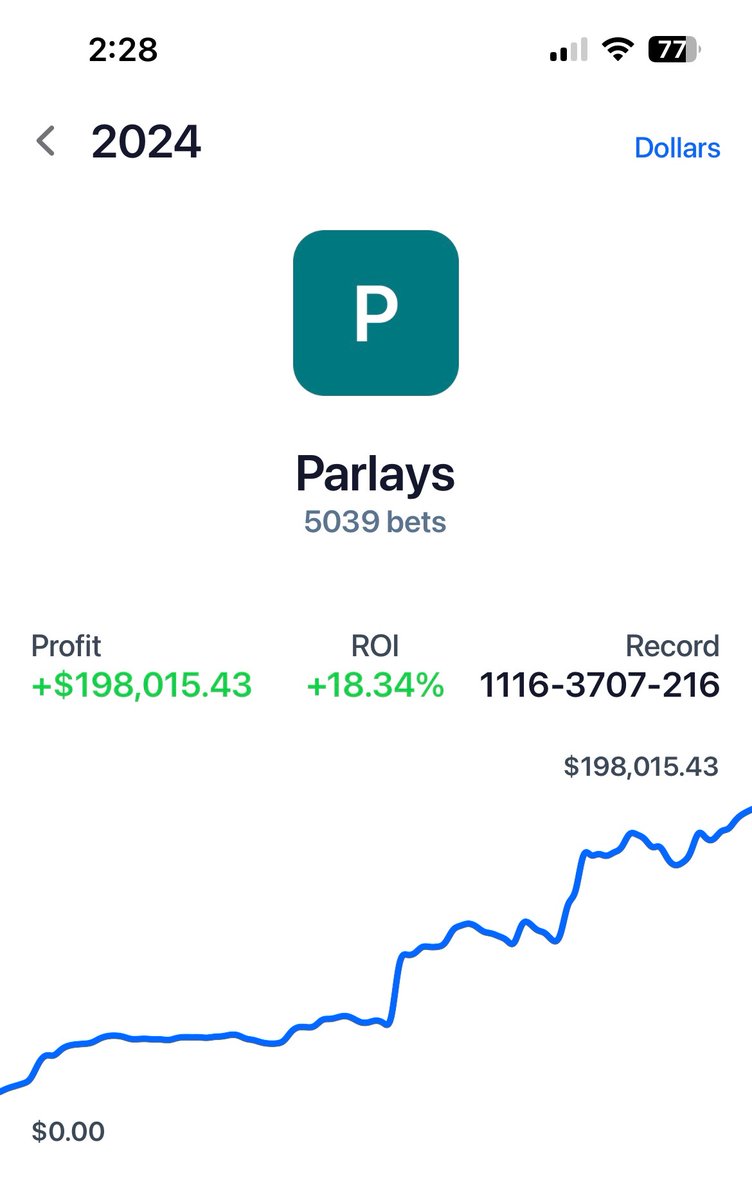Select the +18.34% ROI value

coord(375,686)
